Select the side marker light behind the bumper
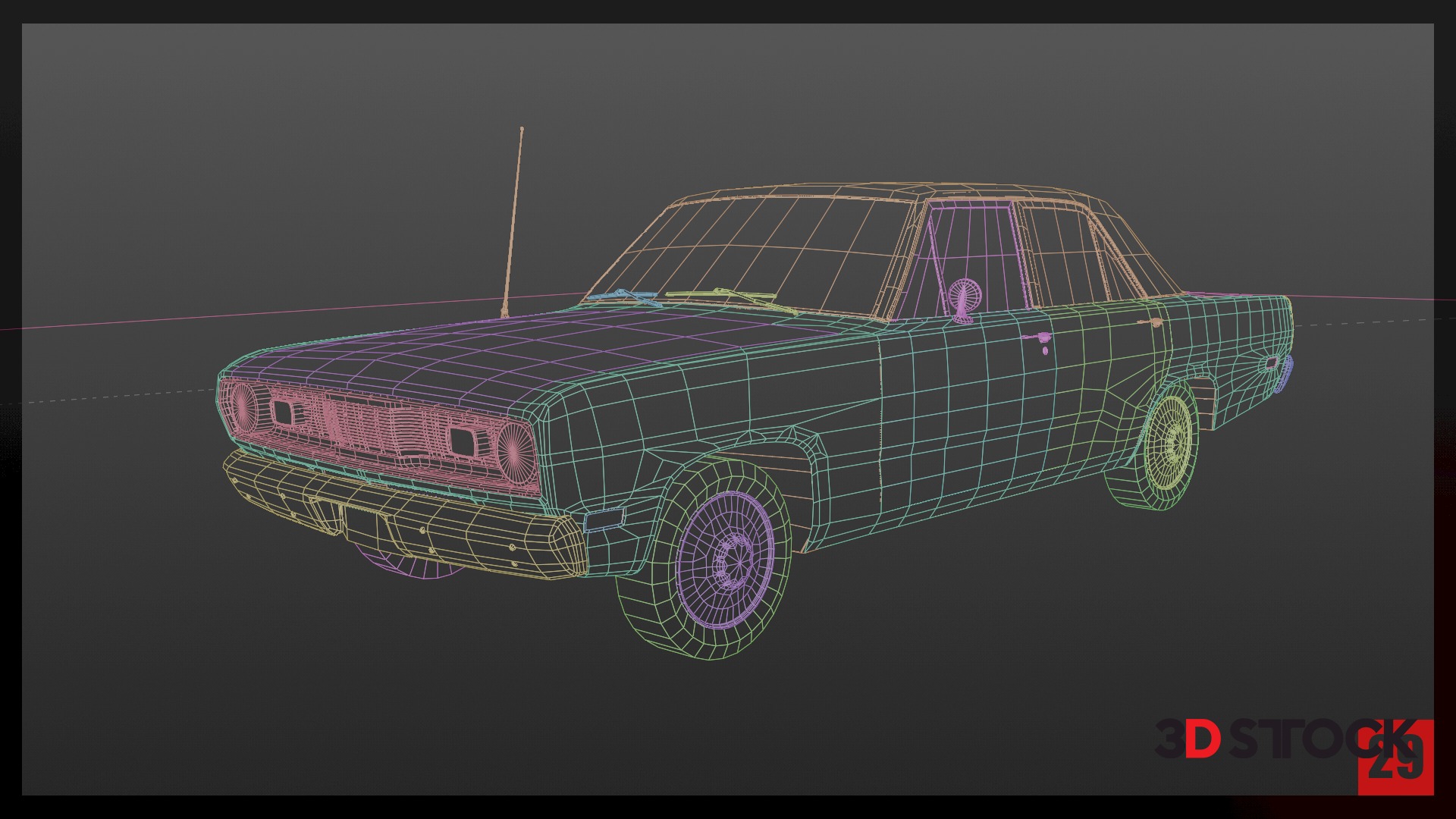The width and height of the screenshot is (1456, 819). click(604, 519)
